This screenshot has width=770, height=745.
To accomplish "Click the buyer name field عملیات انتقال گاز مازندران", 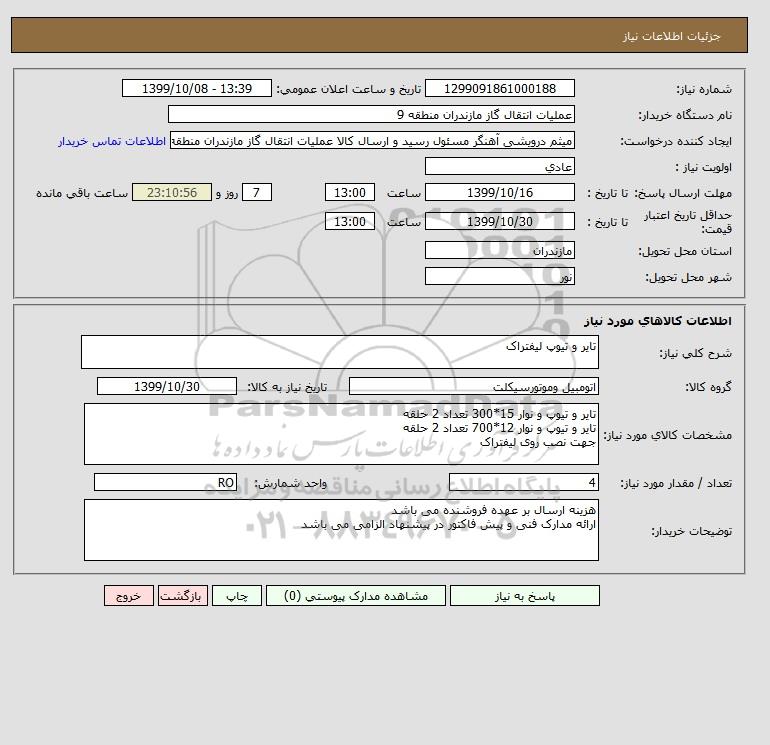I will (371, 114).
